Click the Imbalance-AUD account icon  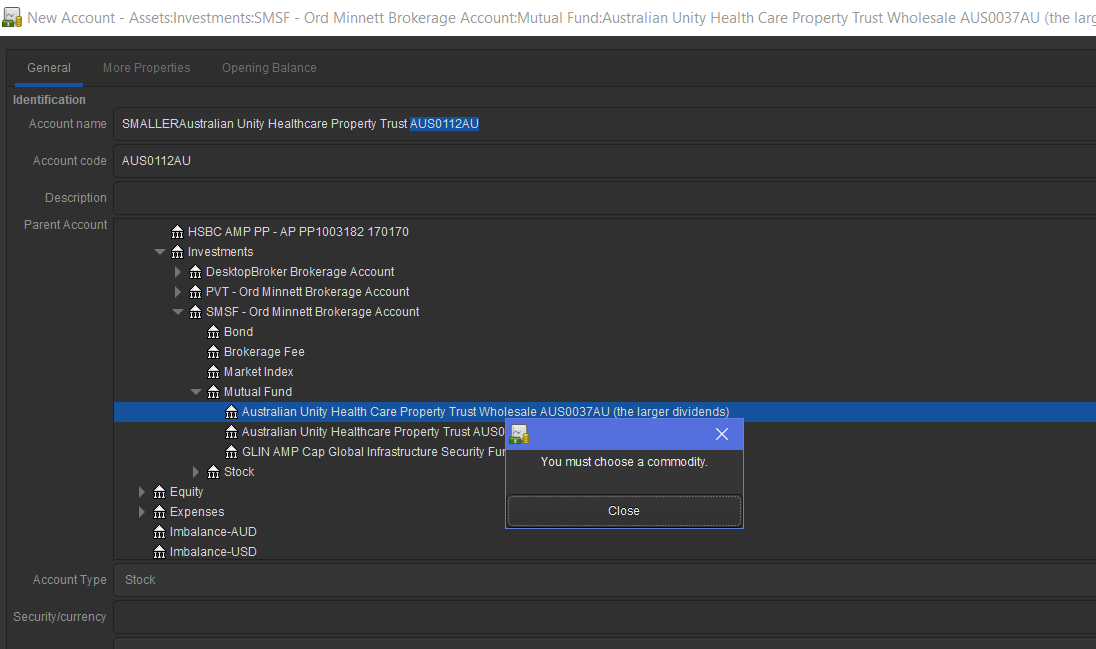click(159, 532)
